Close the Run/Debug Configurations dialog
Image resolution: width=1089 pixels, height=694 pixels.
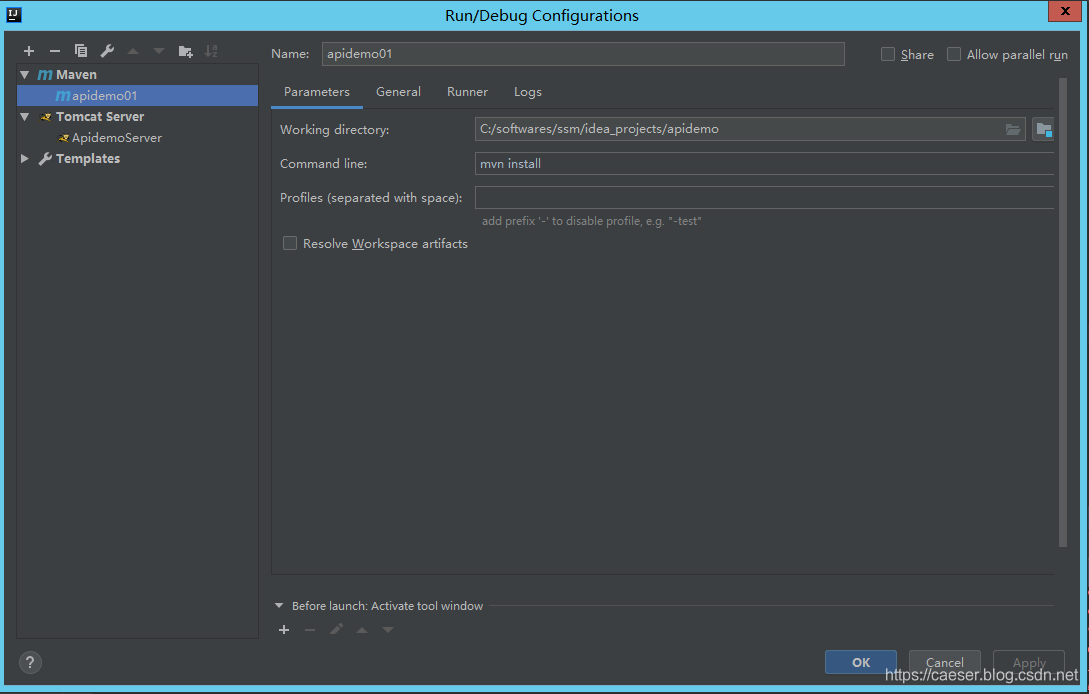coord(1065,11)
